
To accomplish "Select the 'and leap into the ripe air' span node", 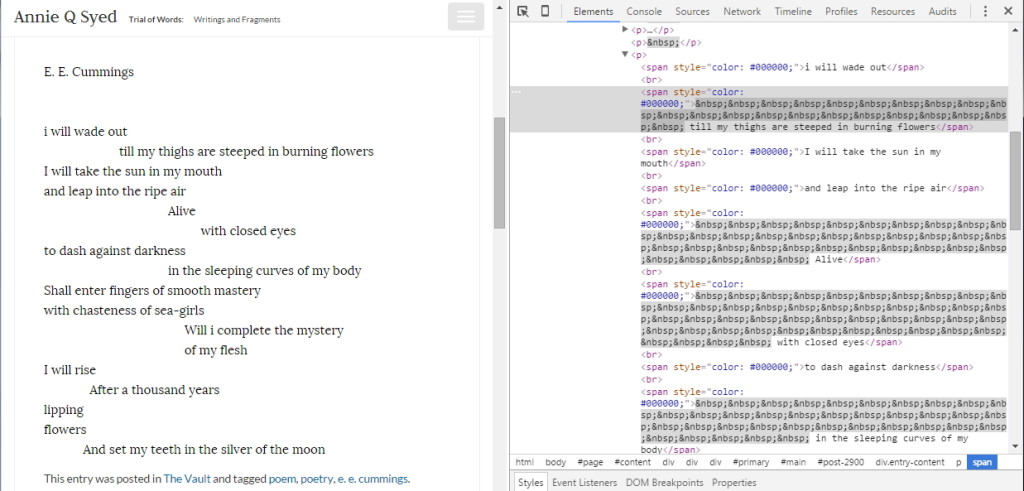I will [812, 188].
